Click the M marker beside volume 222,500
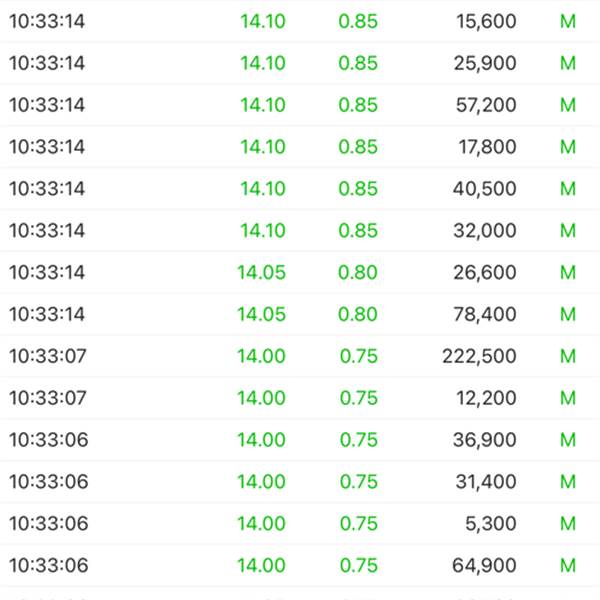 tap(568, 356)
